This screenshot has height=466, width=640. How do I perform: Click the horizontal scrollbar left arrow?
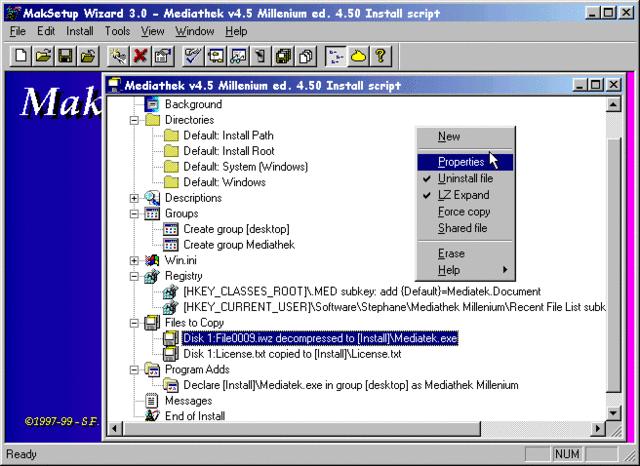click(115, 428)
